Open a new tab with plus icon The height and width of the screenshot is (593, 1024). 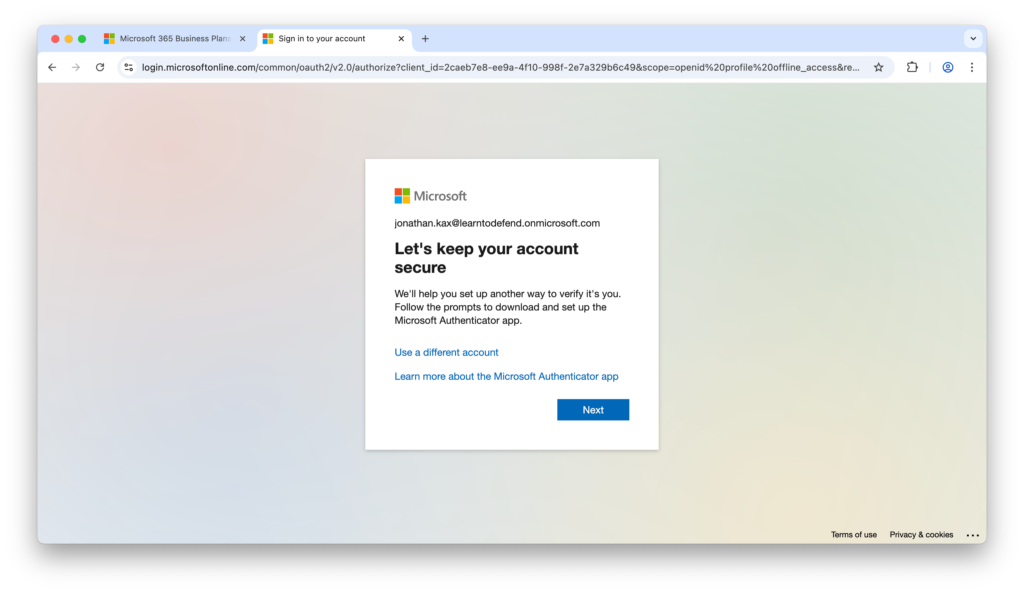(425, 39)
